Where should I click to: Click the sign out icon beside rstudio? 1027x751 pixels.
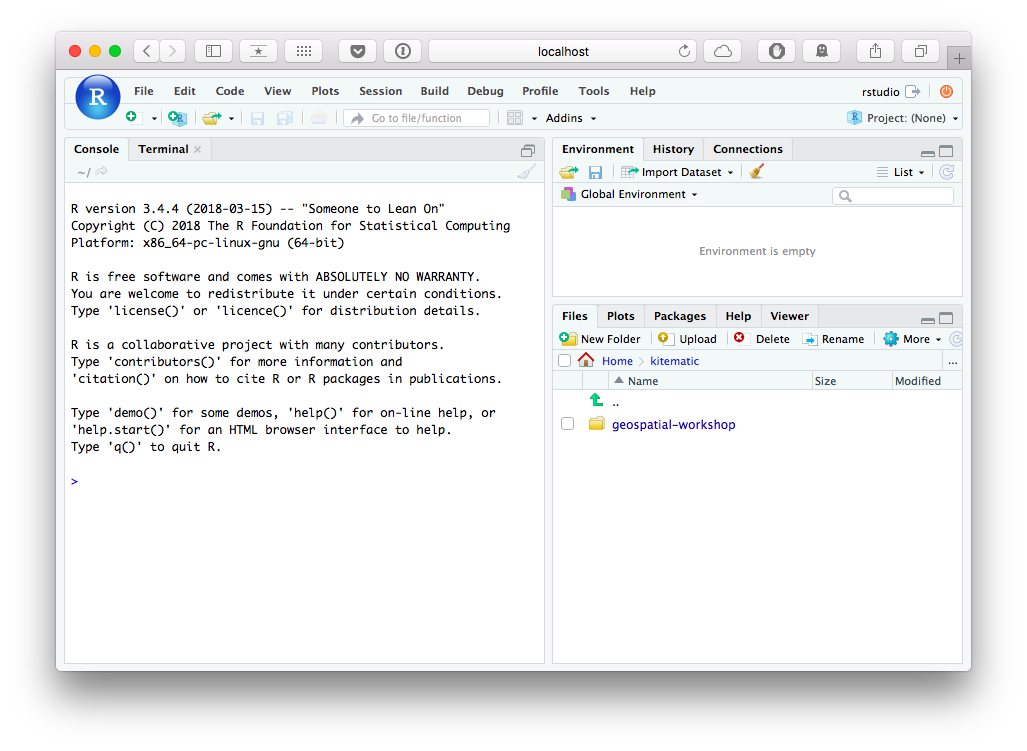pos(912,92)
